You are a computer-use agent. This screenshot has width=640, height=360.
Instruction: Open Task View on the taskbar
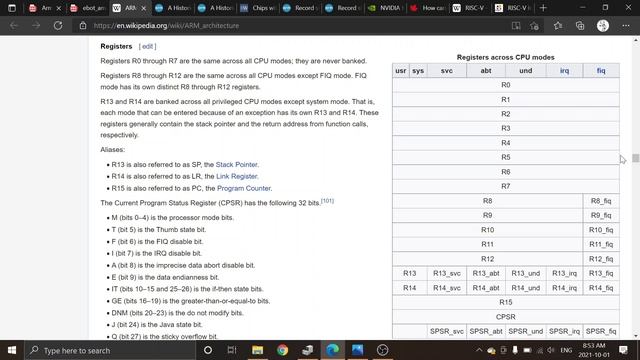[232, 350]
